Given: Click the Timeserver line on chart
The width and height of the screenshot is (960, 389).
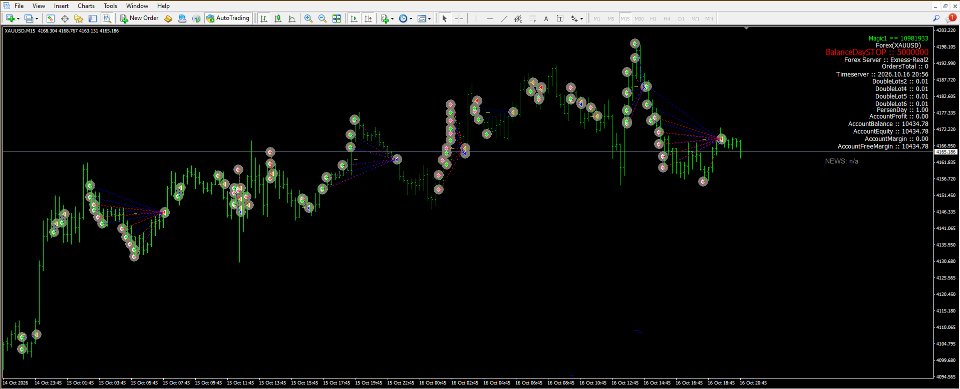Looking at the screenshot, I should tap(882, 74).
